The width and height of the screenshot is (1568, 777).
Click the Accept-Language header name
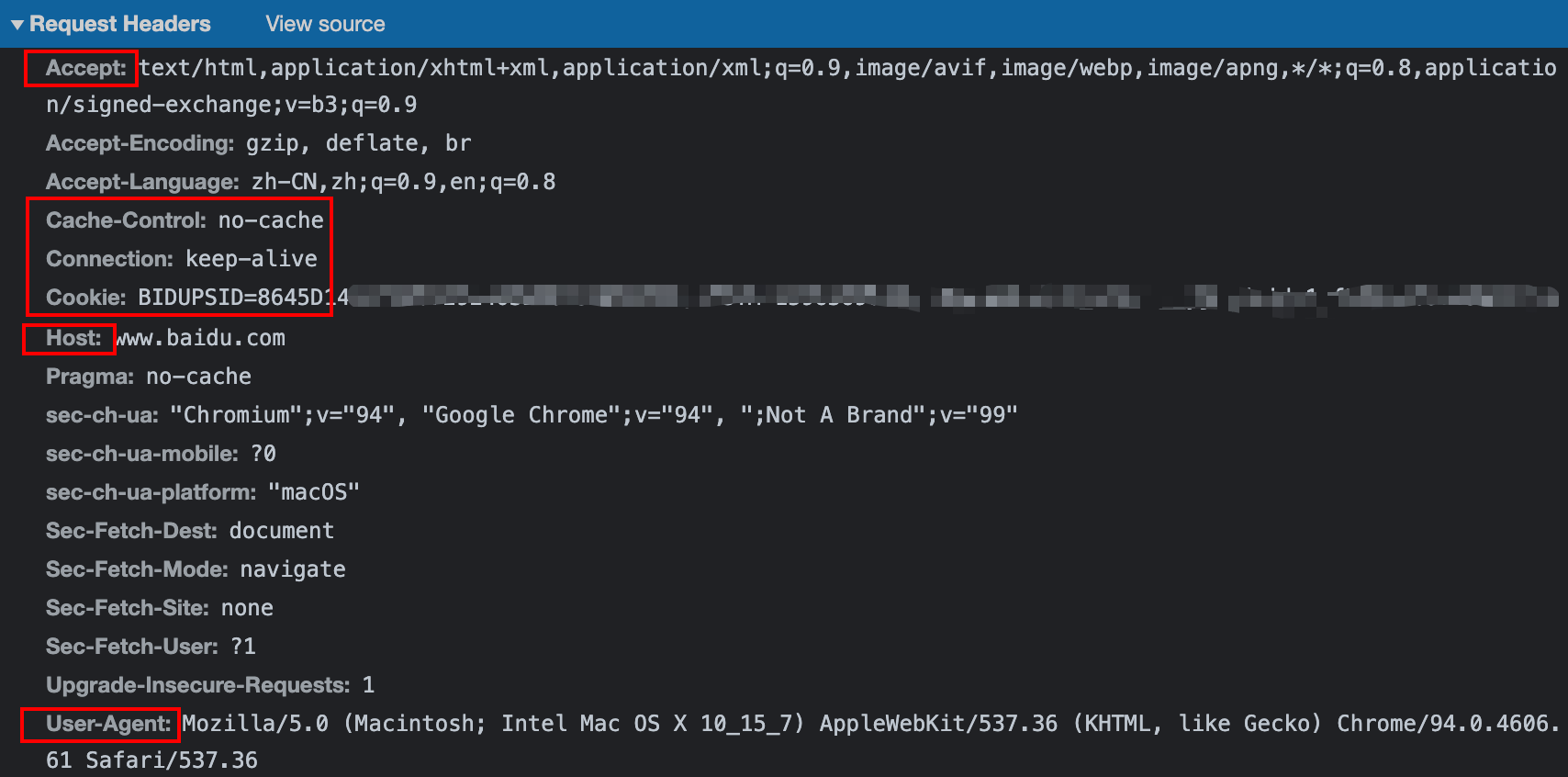[142, 182]
